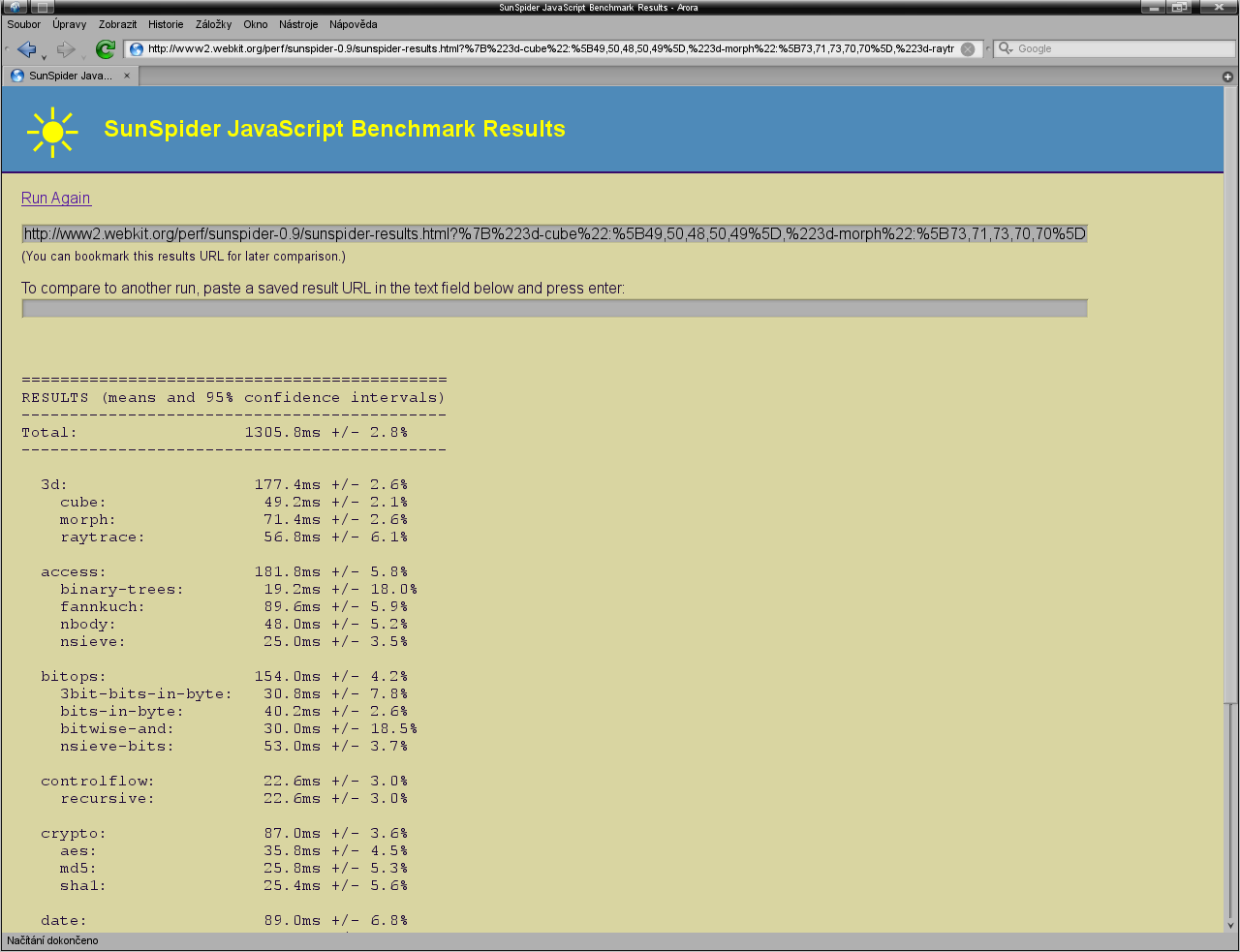Open the search engine magnifier dropdown

1006,48
